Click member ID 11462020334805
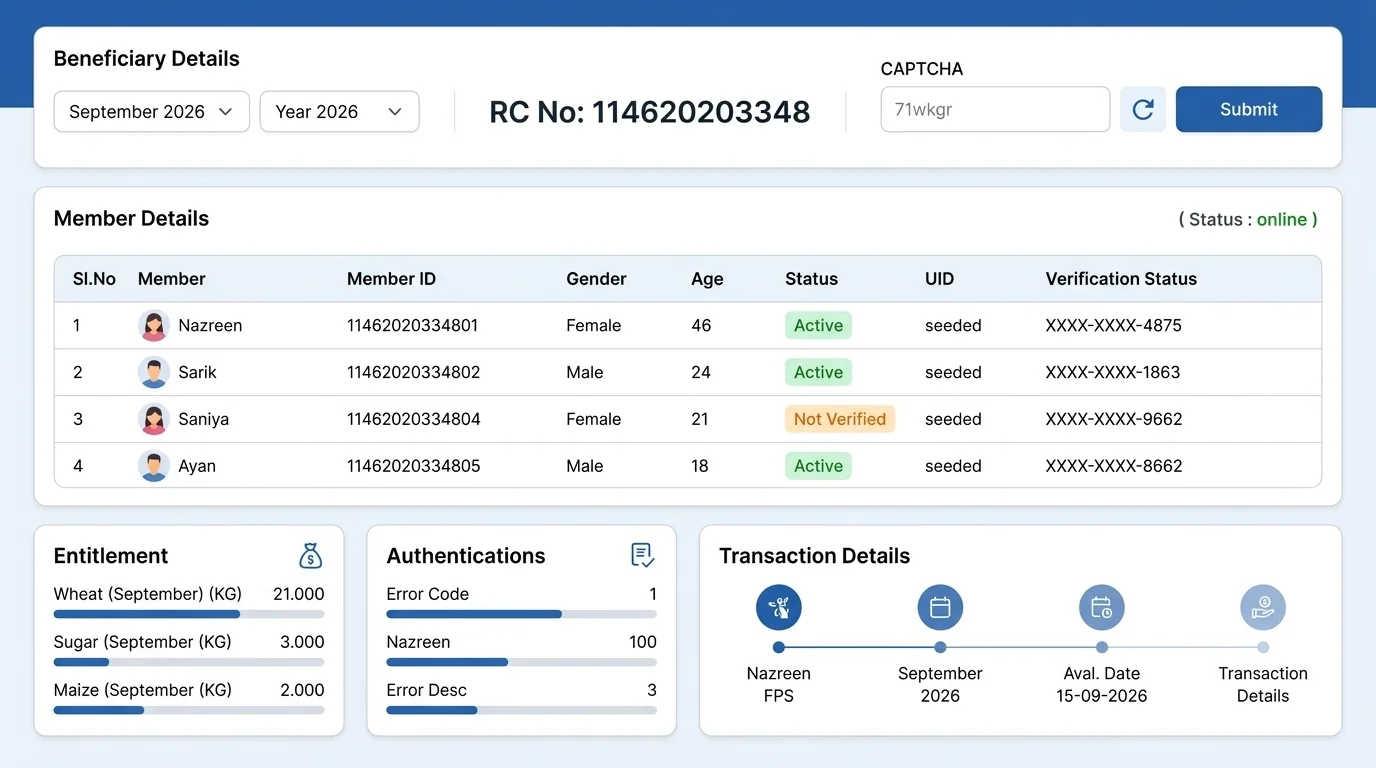 [413, 466]
